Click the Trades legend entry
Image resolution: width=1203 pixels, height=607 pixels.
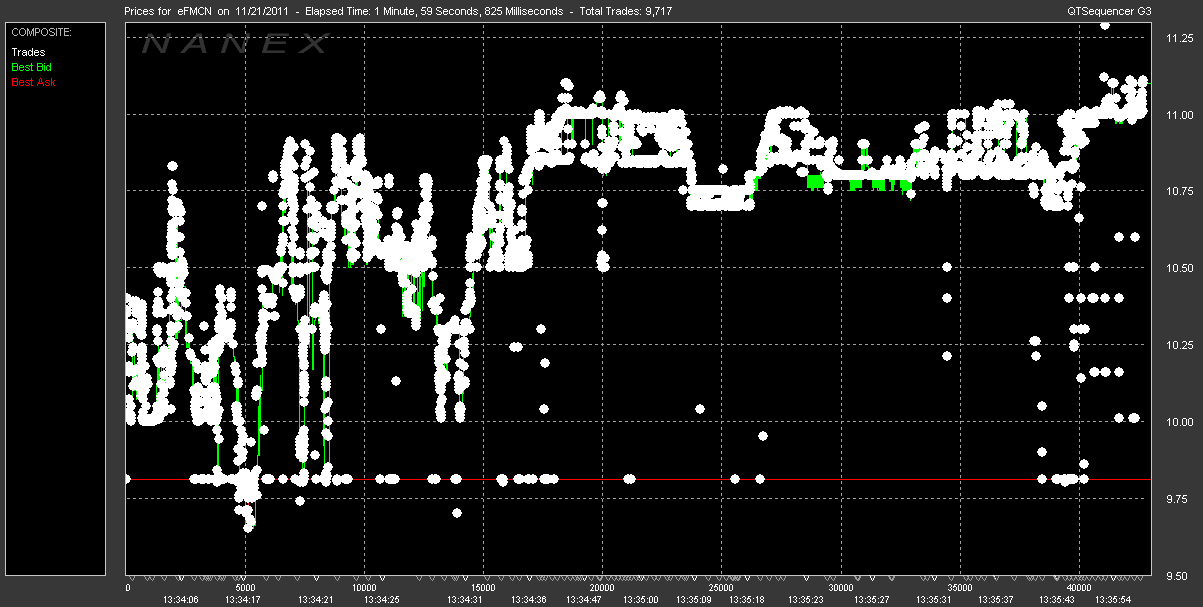(x=26, y=51)
